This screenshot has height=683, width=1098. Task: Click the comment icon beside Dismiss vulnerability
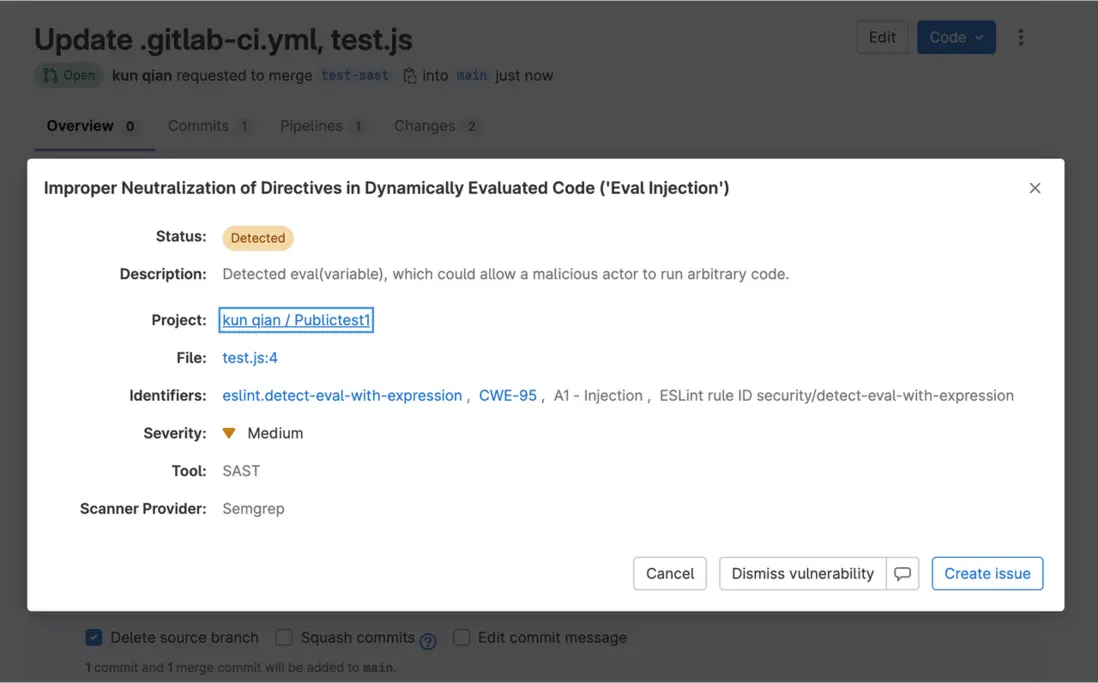coord(902,574)
